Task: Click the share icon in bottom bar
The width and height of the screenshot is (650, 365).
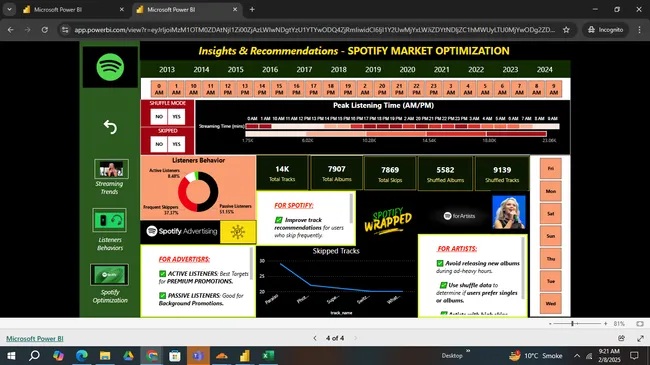Action: tap(621, 338)
